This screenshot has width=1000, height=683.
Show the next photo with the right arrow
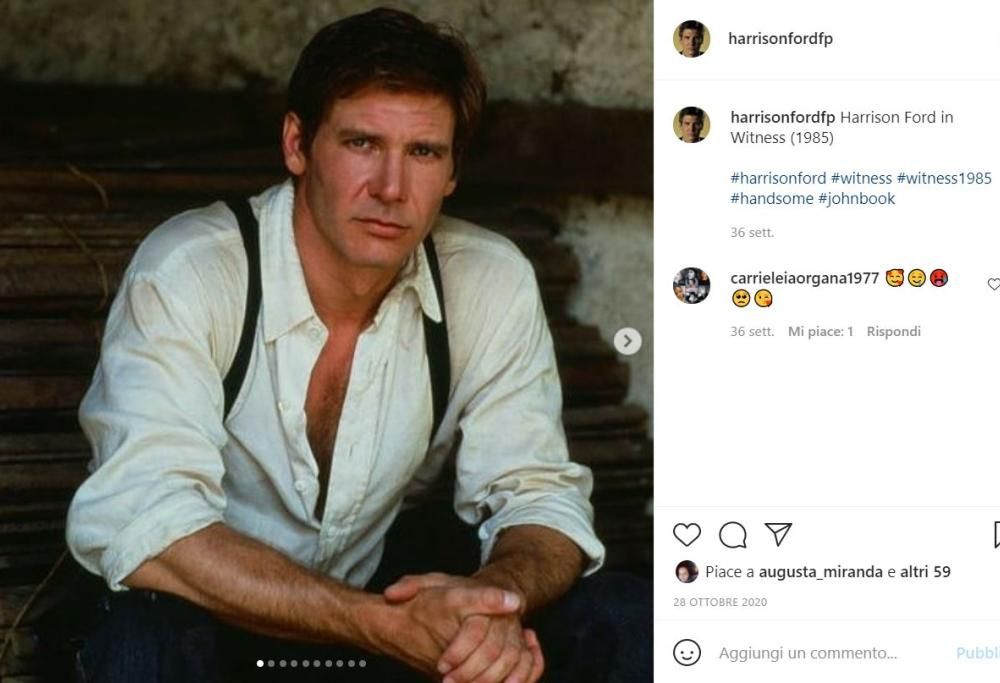tap(627, 341)
